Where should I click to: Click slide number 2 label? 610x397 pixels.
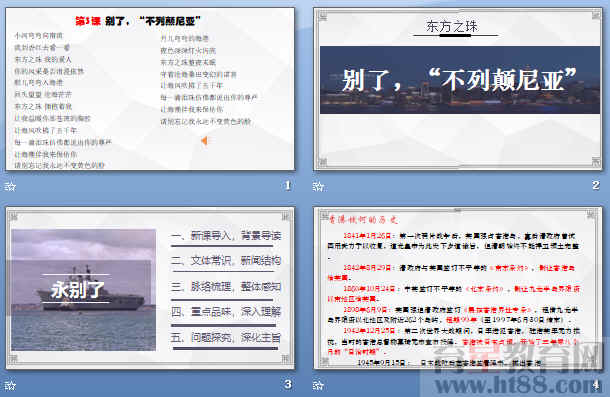[x=596, y=185]
